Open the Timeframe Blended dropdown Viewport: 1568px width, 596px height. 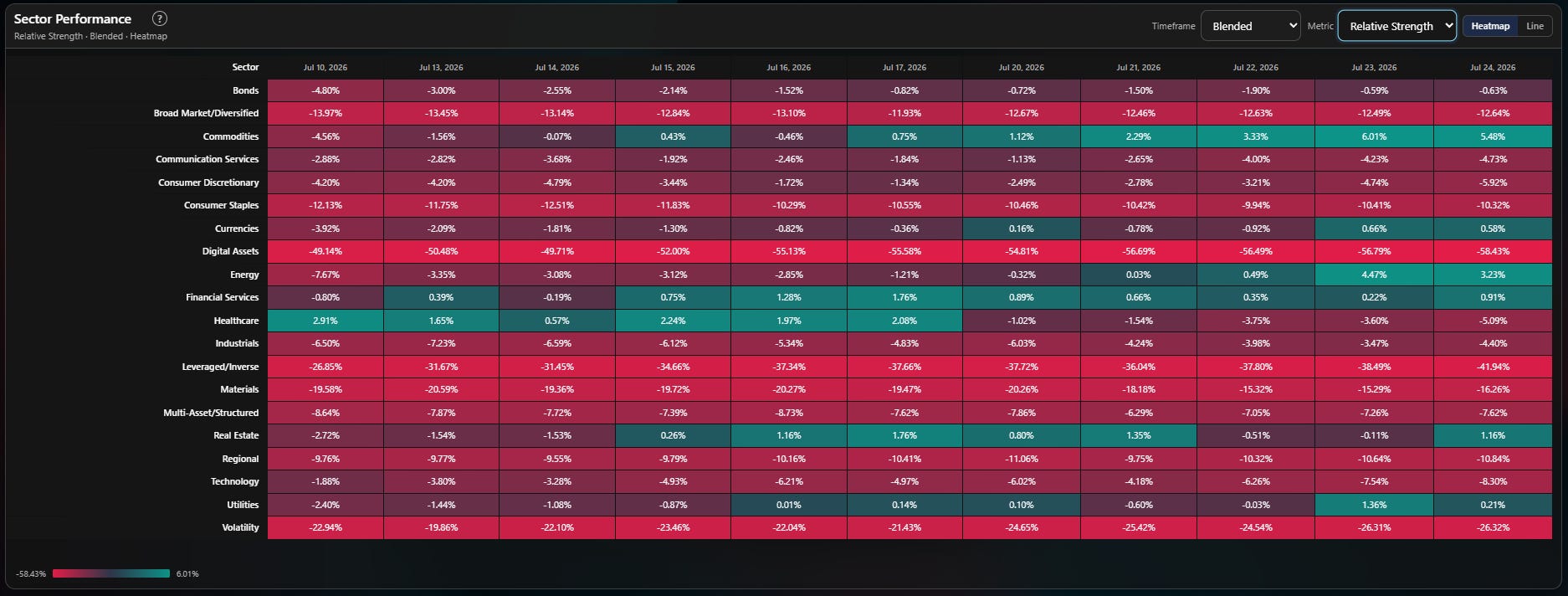tap(1250, 26)
